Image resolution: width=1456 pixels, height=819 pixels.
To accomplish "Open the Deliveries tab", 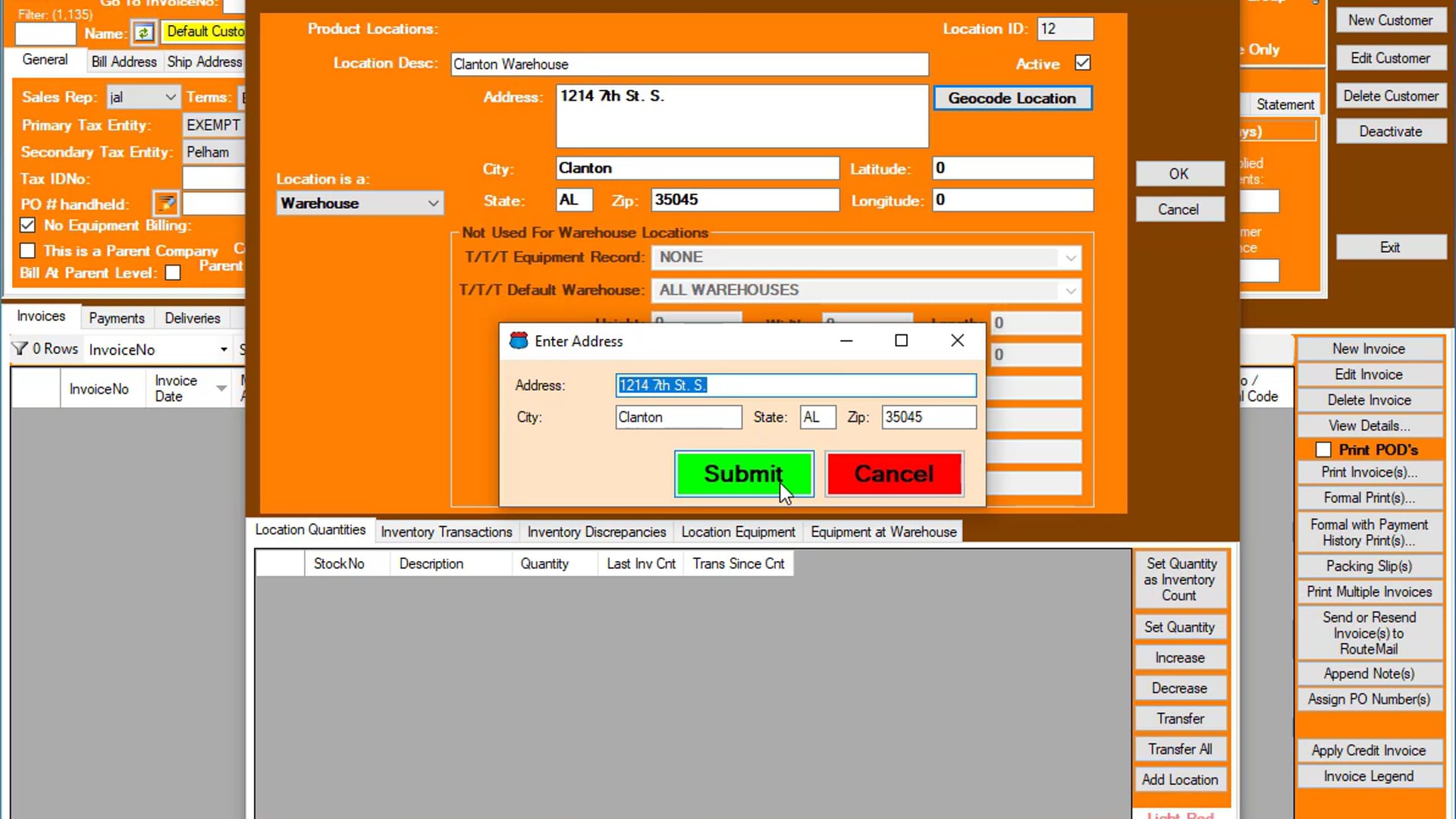I will [193, 318].
